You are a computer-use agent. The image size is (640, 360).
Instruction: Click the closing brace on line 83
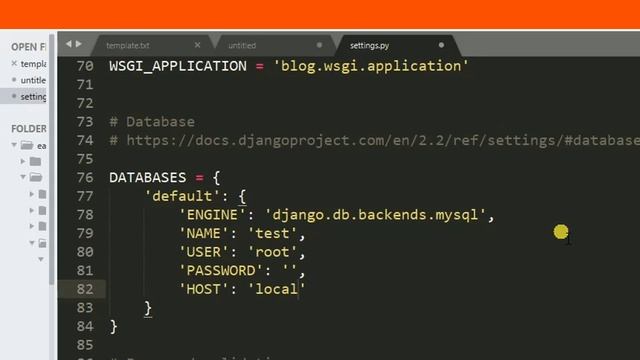pyautogui.click(x=148, y=309)
